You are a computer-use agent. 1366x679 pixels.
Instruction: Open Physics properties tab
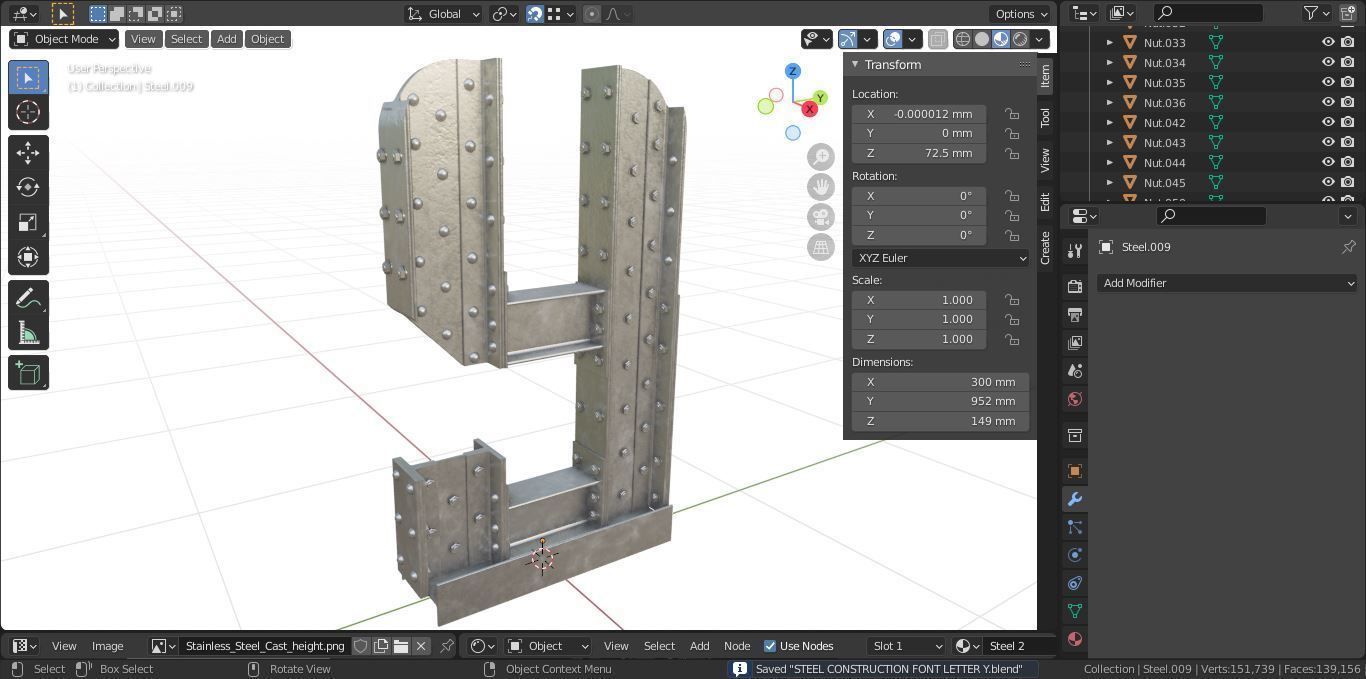[1075, 555]
